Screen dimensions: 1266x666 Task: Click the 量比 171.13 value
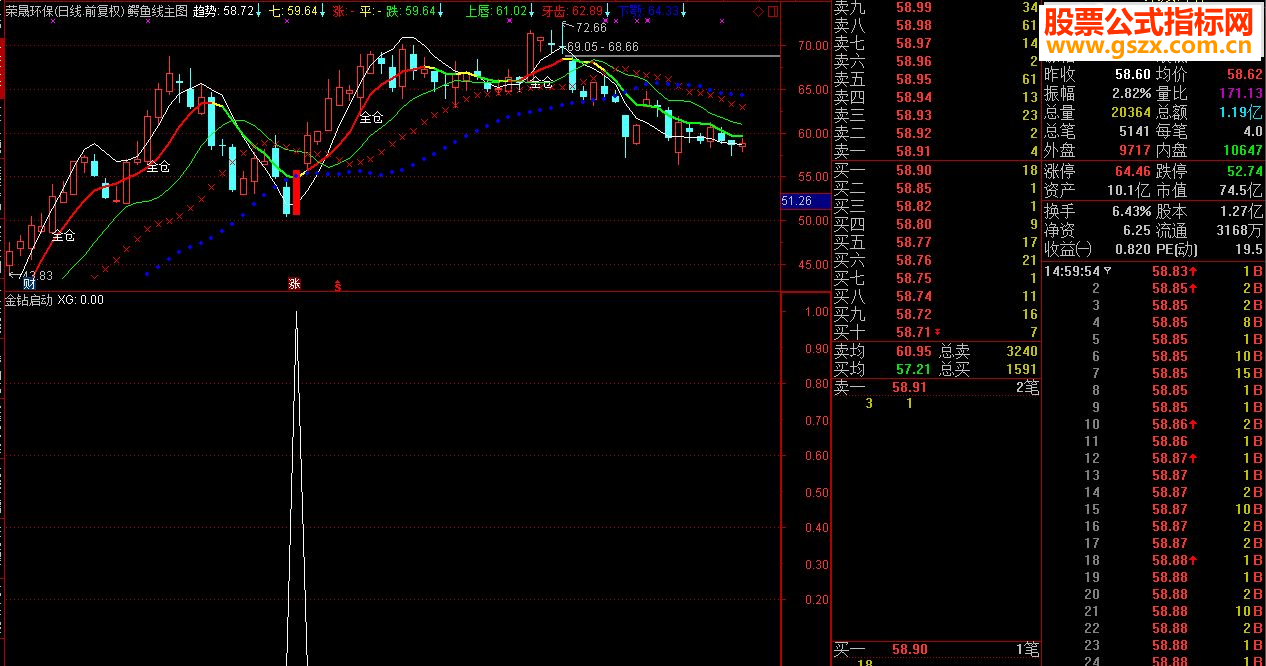(1240, 93)
